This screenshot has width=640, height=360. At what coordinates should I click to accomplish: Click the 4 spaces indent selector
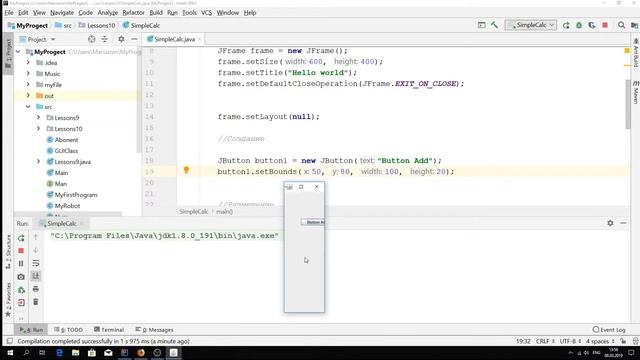pos(600,341)
